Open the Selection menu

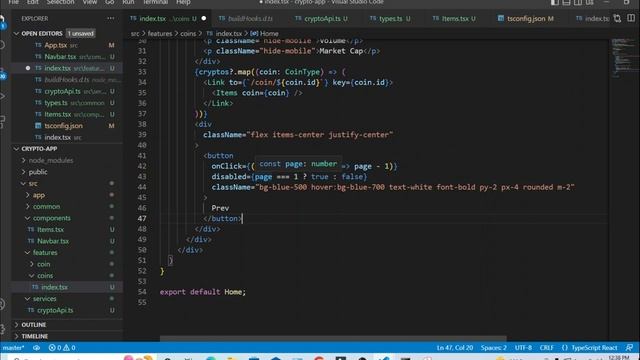coord(60,2)
